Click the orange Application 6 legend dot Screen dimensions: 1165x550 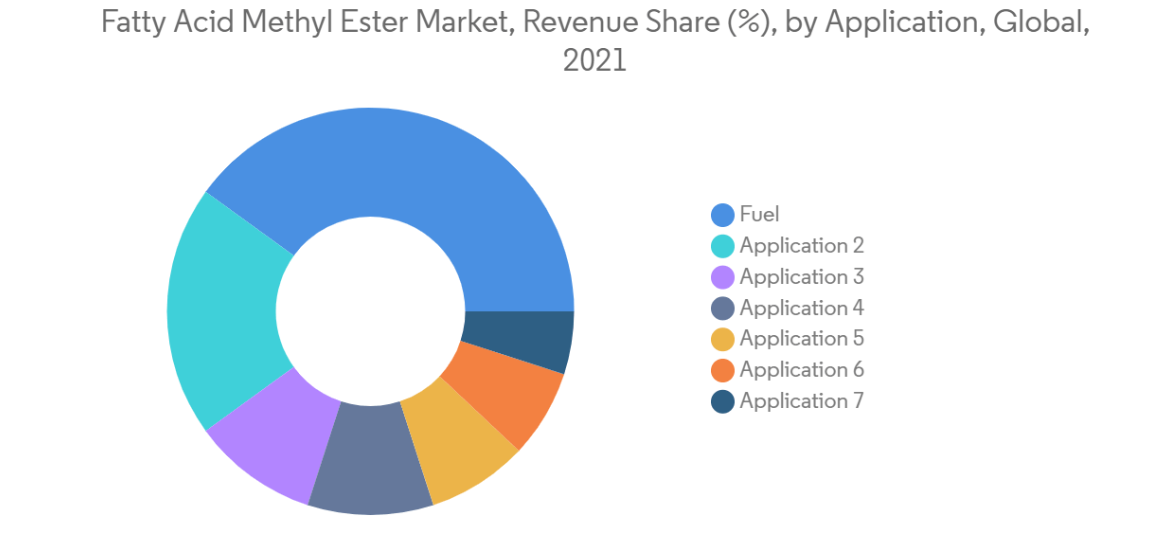[723, 370]
